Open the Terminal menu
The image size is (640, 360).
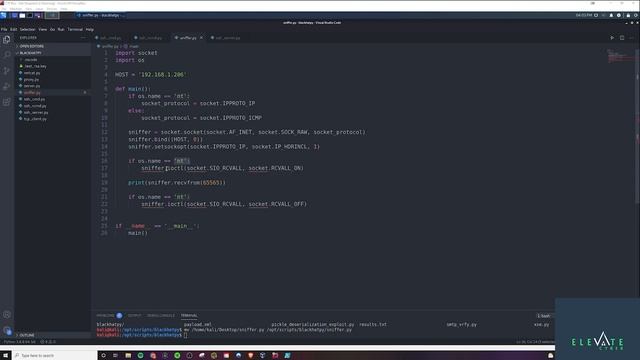75,29
